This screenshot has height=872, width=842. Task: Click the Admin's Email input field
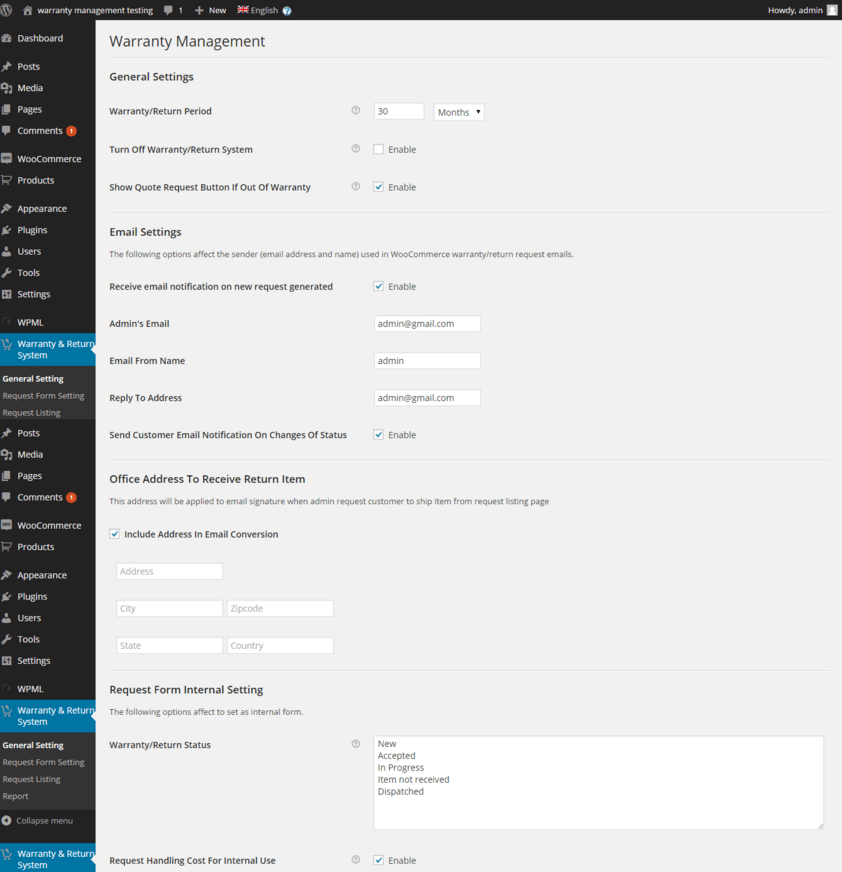(x=427, y=324)
